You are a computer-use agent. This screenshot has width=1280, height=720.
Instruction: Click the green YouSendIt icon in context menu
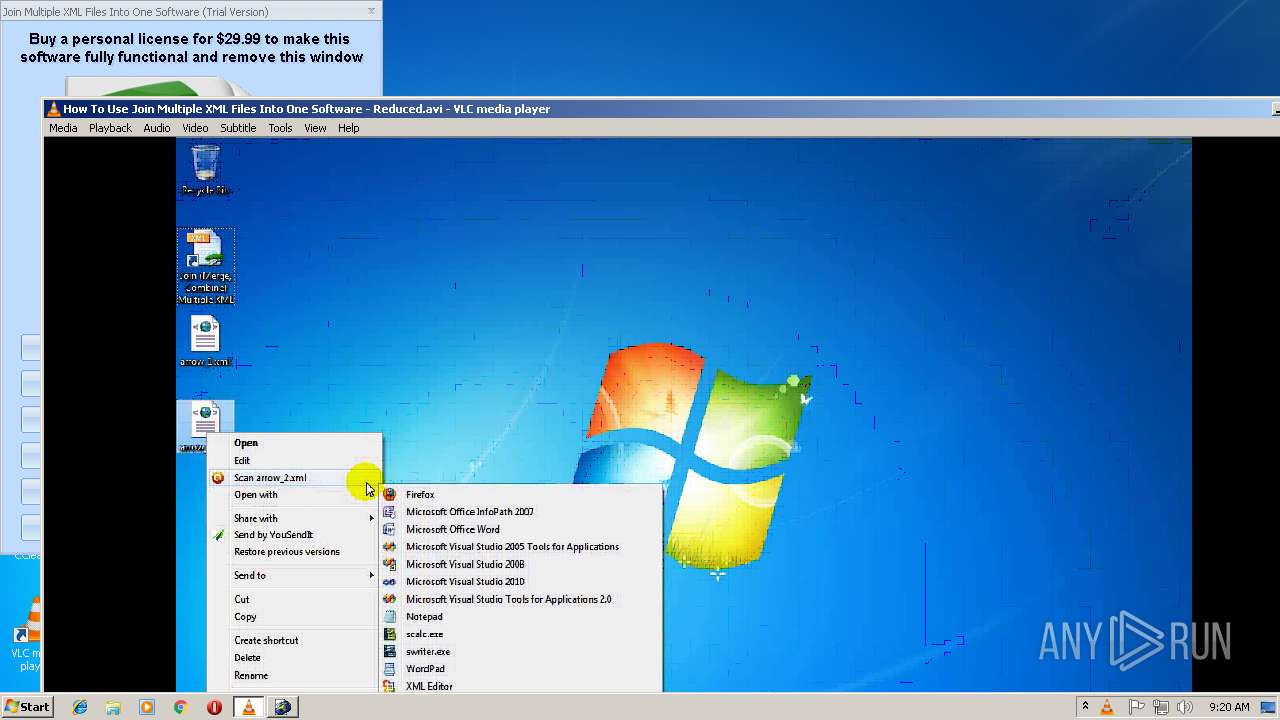pyautogui.click(x=219, y=535)
